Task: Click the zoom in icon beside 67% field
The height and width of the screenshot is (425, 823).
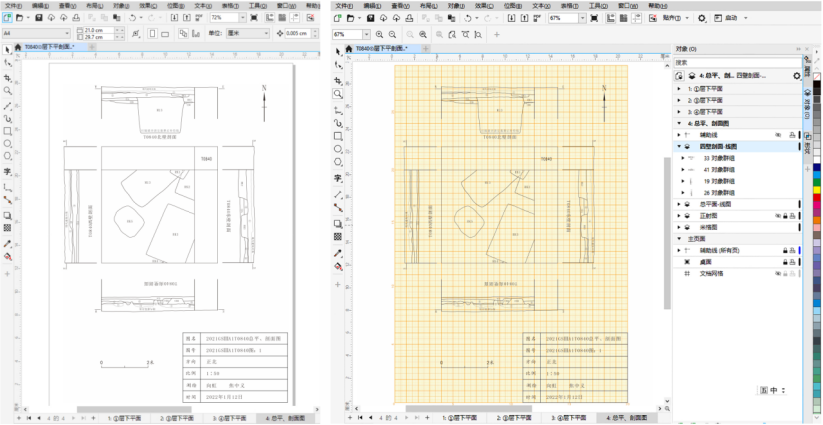Action: [x=380, y=34]
